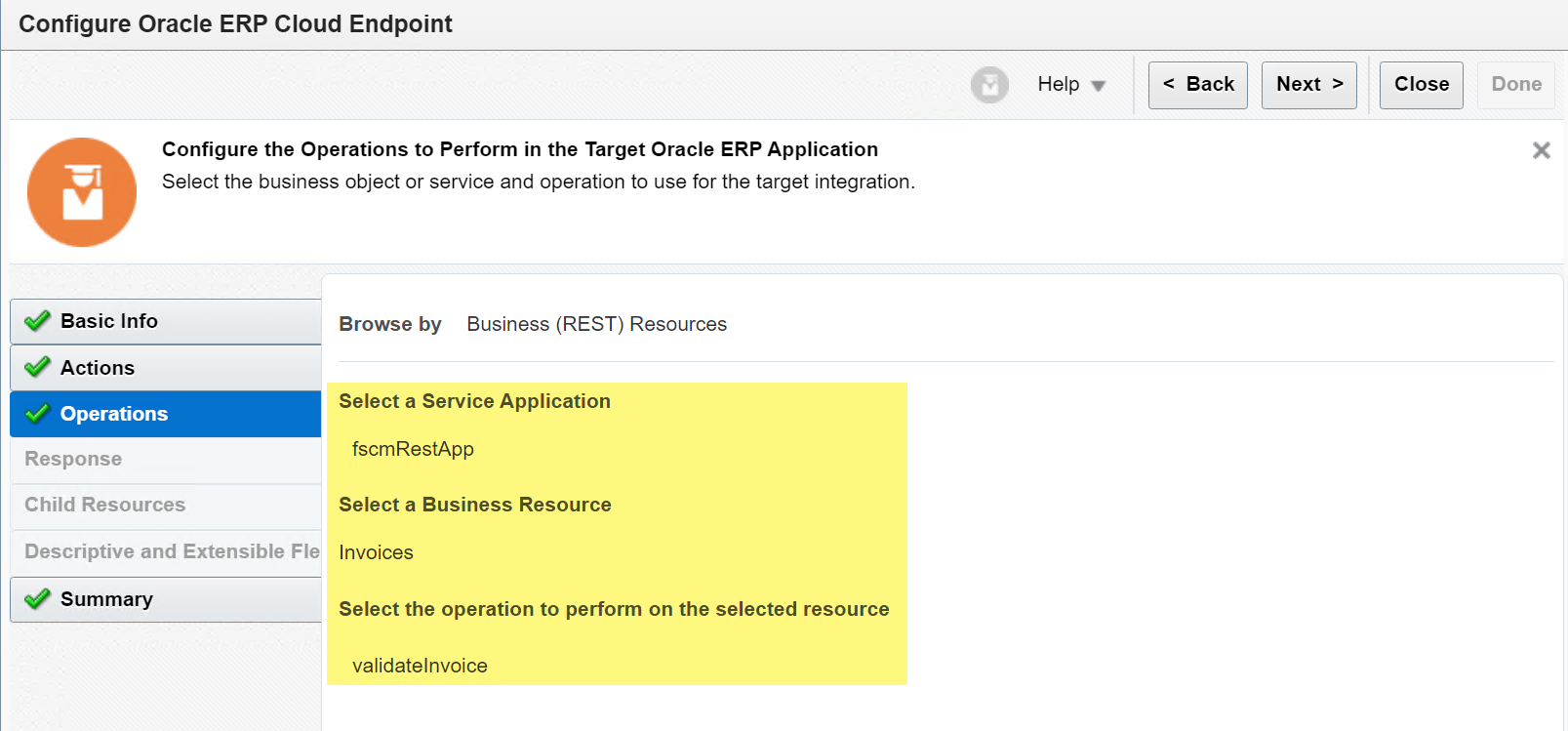Select the fscmRestApp service application
The width and height of the screenshot is (1568, 731).
[x=413, y=449]
